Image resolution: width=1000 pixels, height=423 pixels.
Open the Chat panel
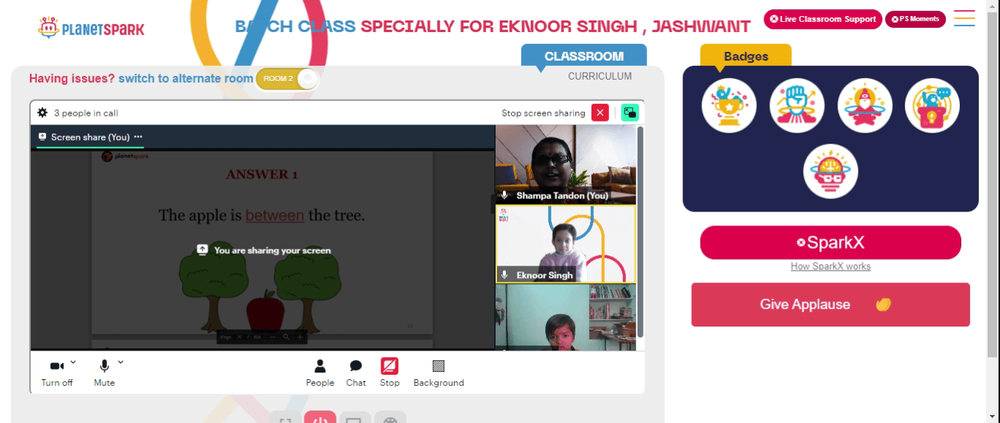click(356, 373)
